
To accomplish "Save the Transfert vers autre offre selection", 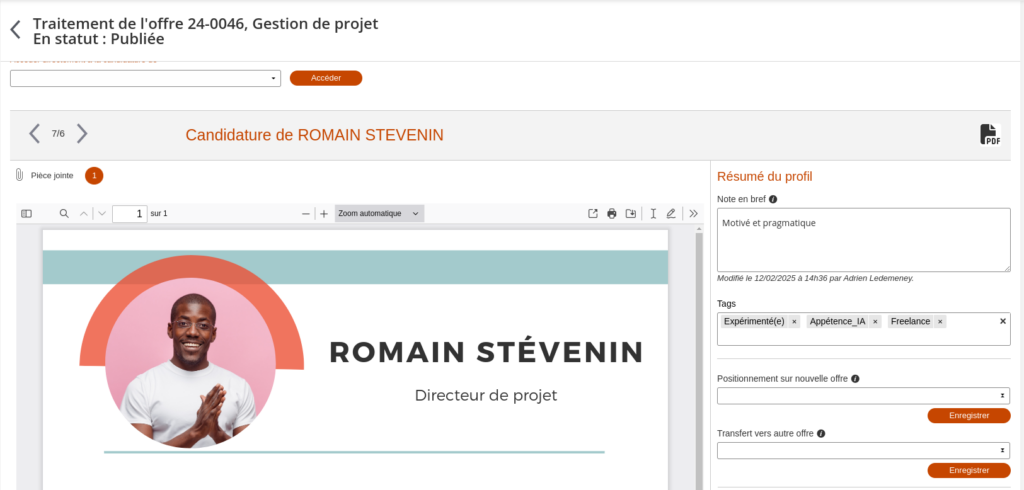I will [968, 470].
